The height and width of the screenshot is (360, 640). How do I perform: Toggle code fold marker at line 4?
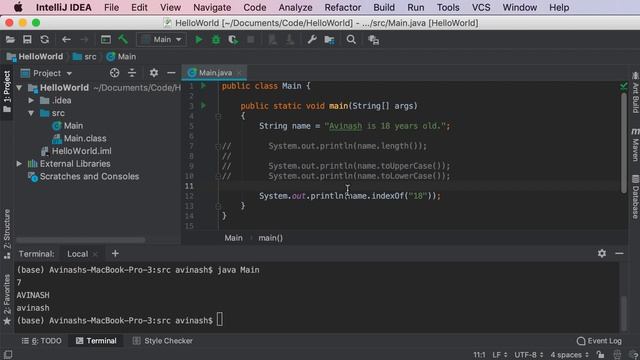218,116
